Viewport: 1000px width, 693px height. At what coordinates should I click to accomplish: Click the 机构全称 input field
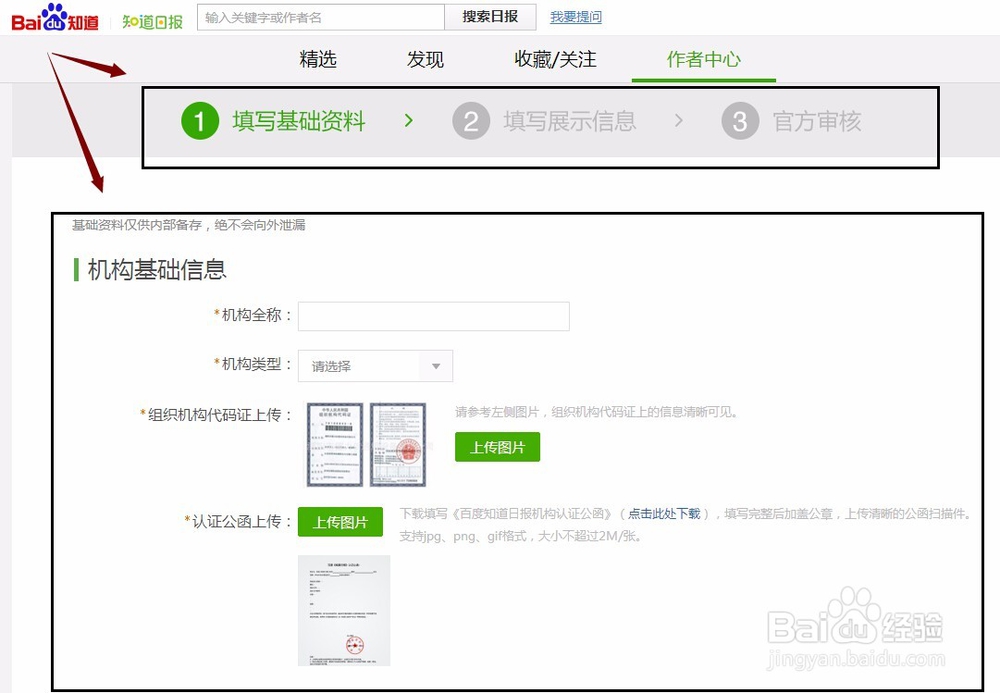434,316
